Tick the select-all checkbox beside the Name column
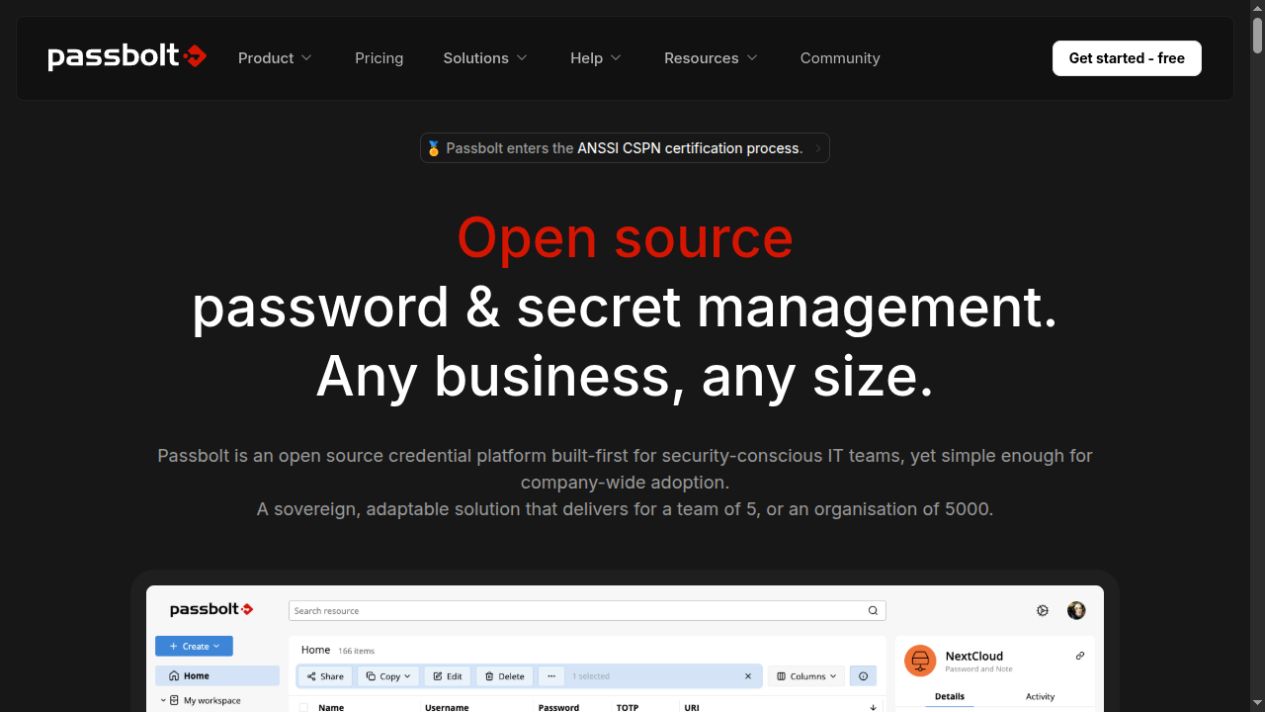 [304, 707]
